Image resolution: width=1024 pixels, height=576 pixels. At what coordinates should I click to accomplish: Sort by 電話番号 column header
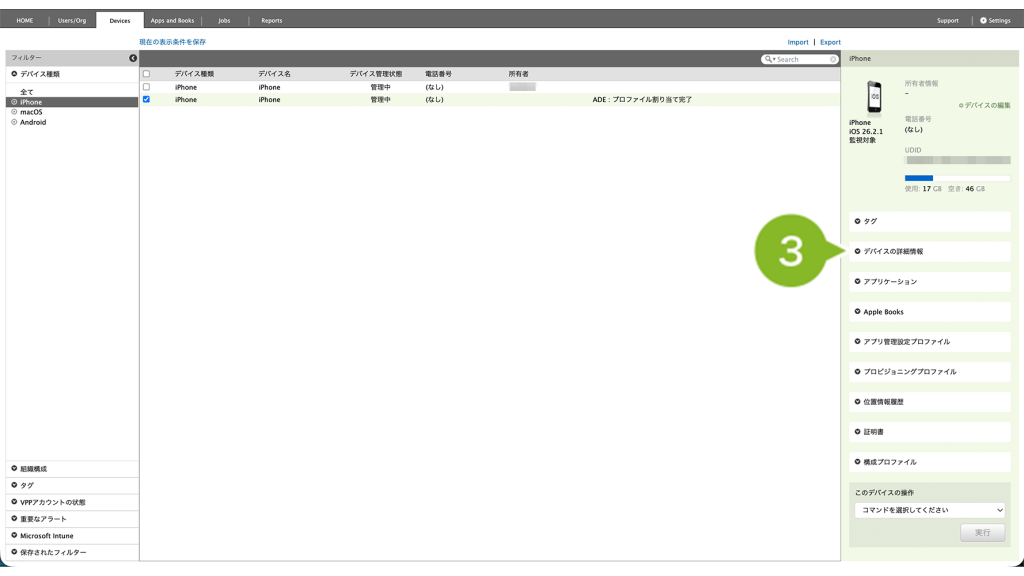(x=438, y=74)
